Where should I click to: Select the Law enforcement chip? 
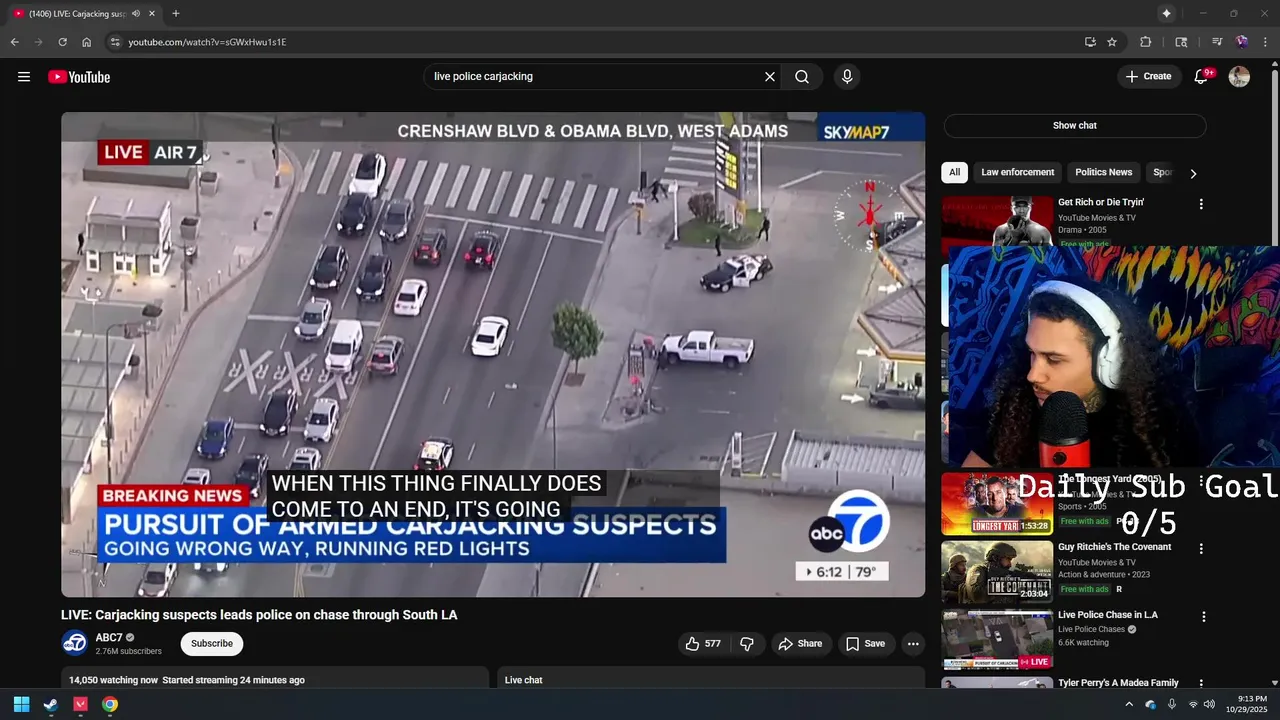click(1017, 172)
